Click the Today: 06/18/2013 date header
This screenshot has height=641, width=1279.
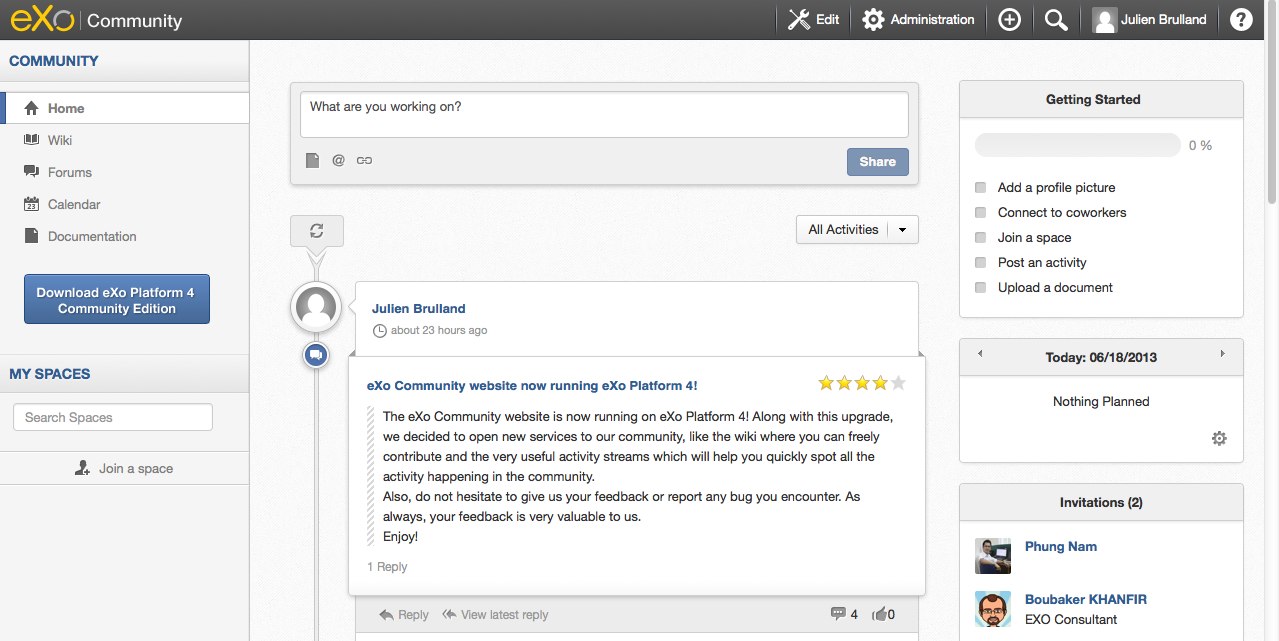coord(1101,357)
